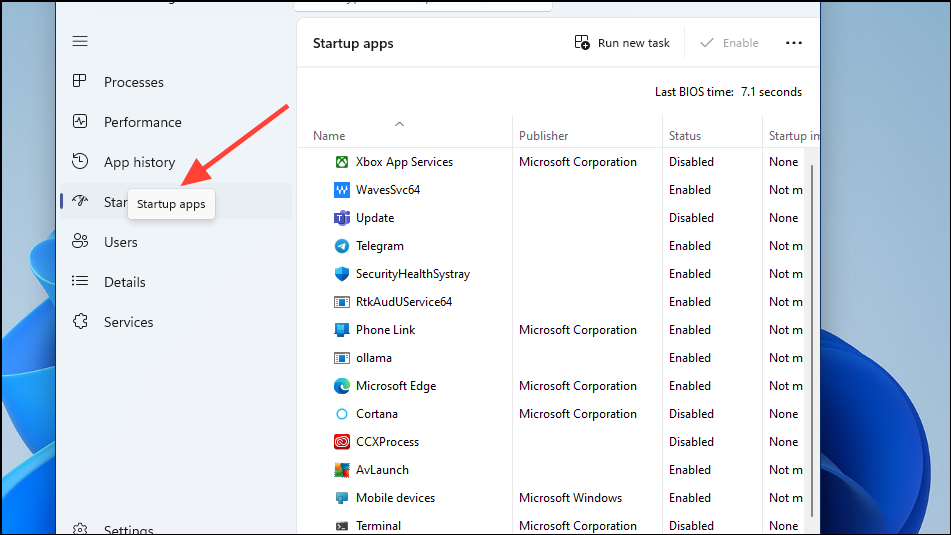This screenshot has width=951, height=535.
Task: Click the Performance graph icon
Action: (80, 121)
